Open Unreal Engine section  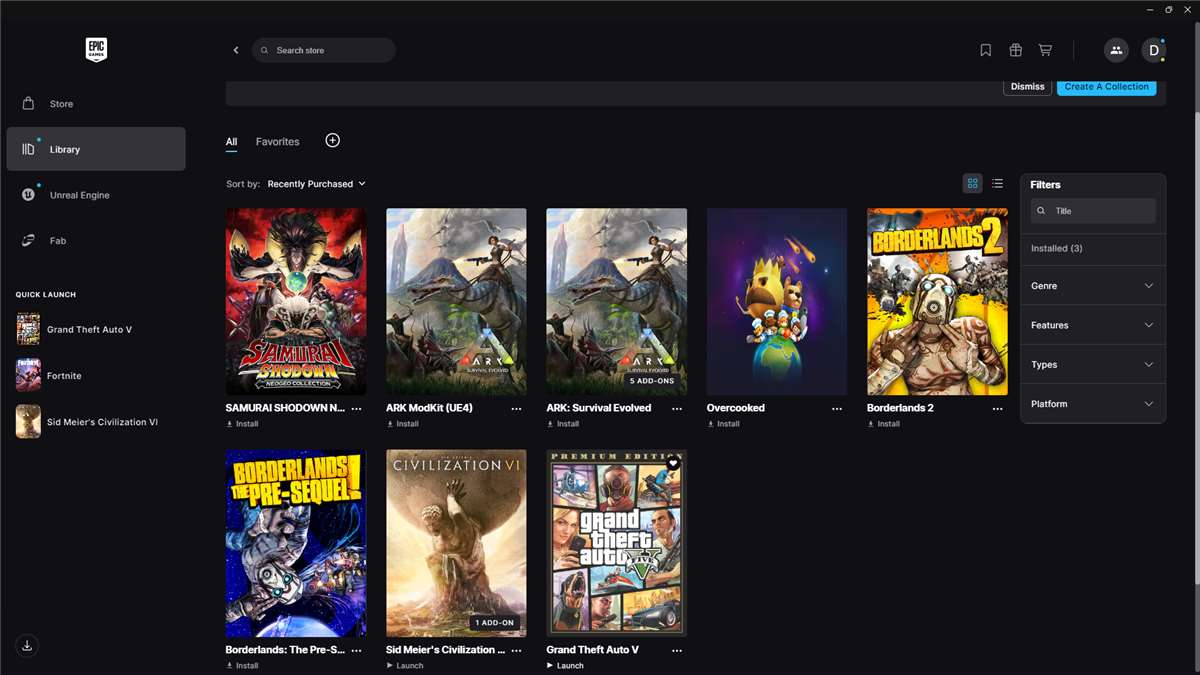point(96,195)
